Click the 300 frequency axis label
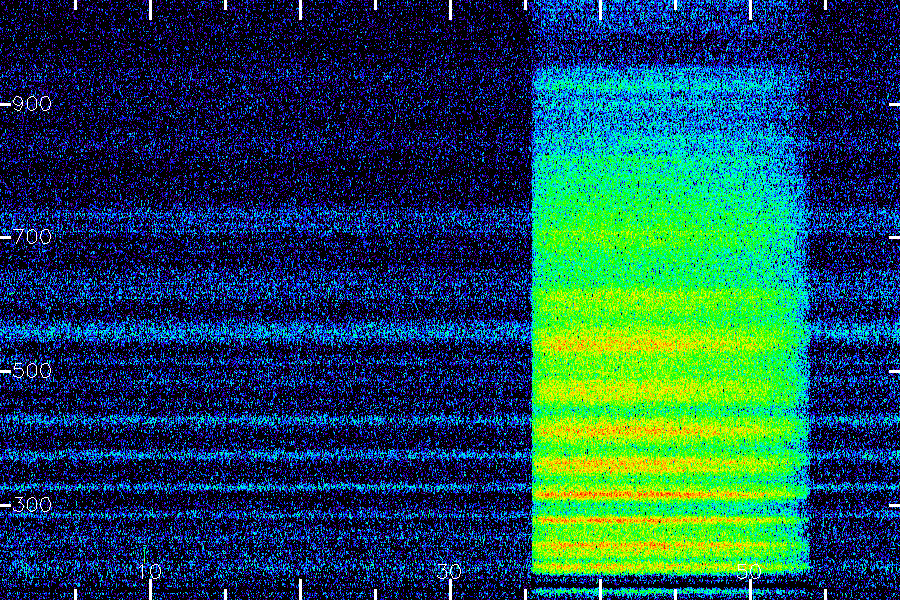900x600 pixels. [32, 505]
